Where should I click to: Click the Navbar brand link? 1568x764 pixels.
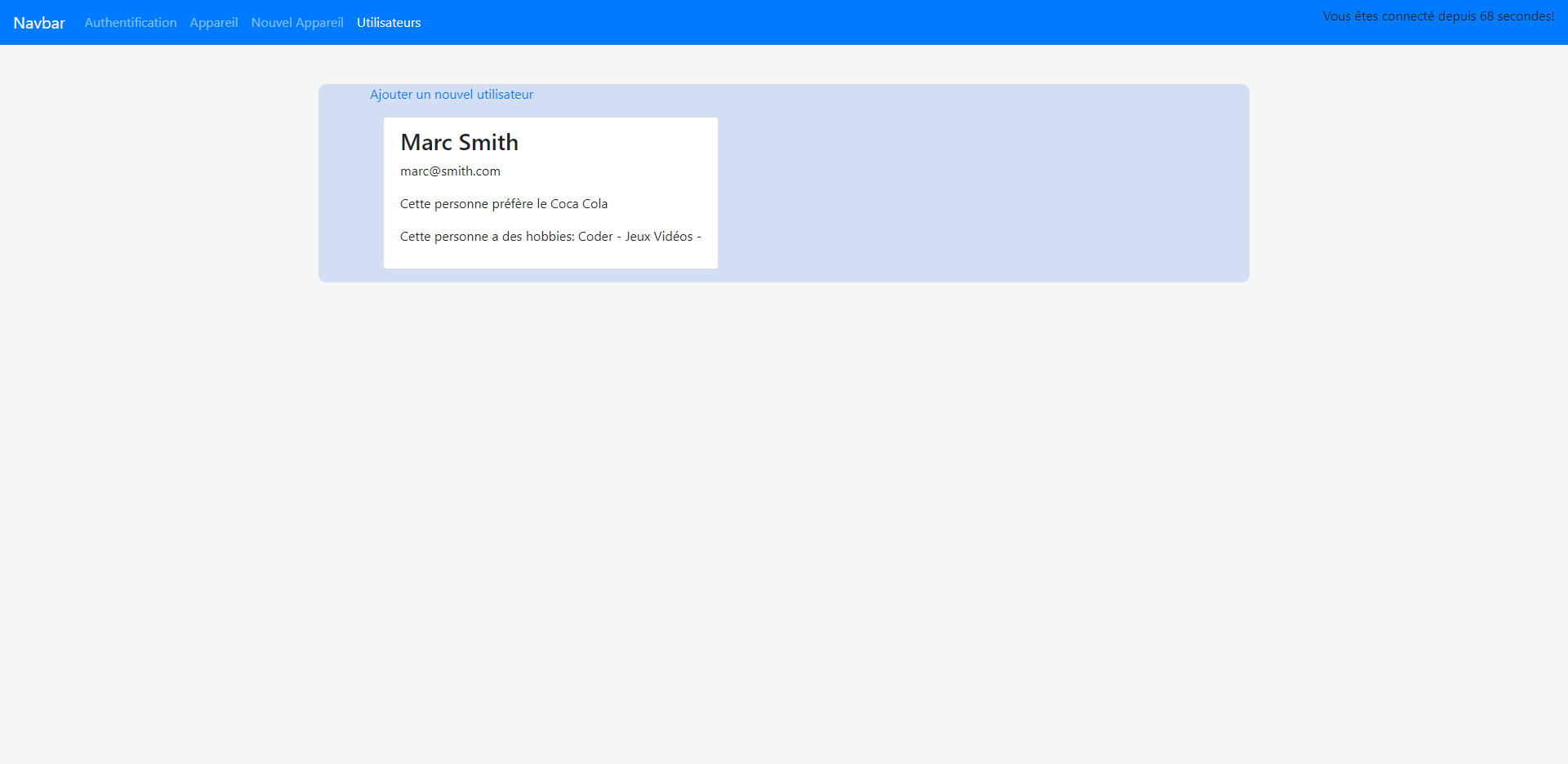point(39,23)
